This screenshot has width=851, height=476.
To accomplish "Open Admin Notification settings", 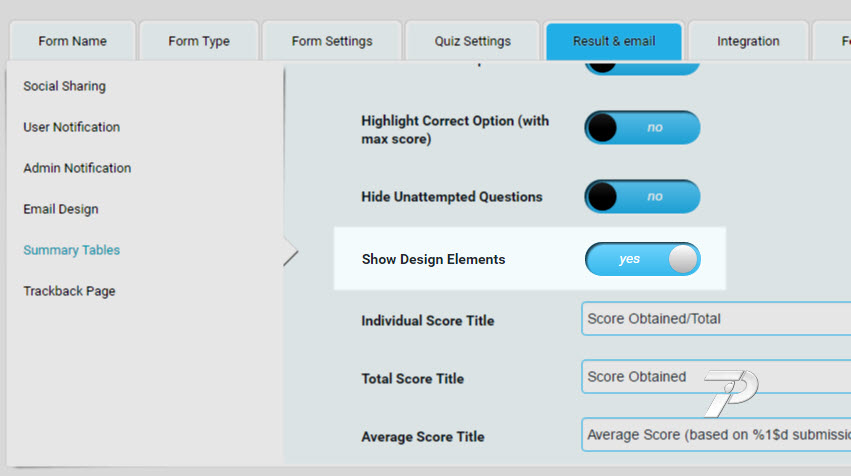I will (x=77, y=168).
